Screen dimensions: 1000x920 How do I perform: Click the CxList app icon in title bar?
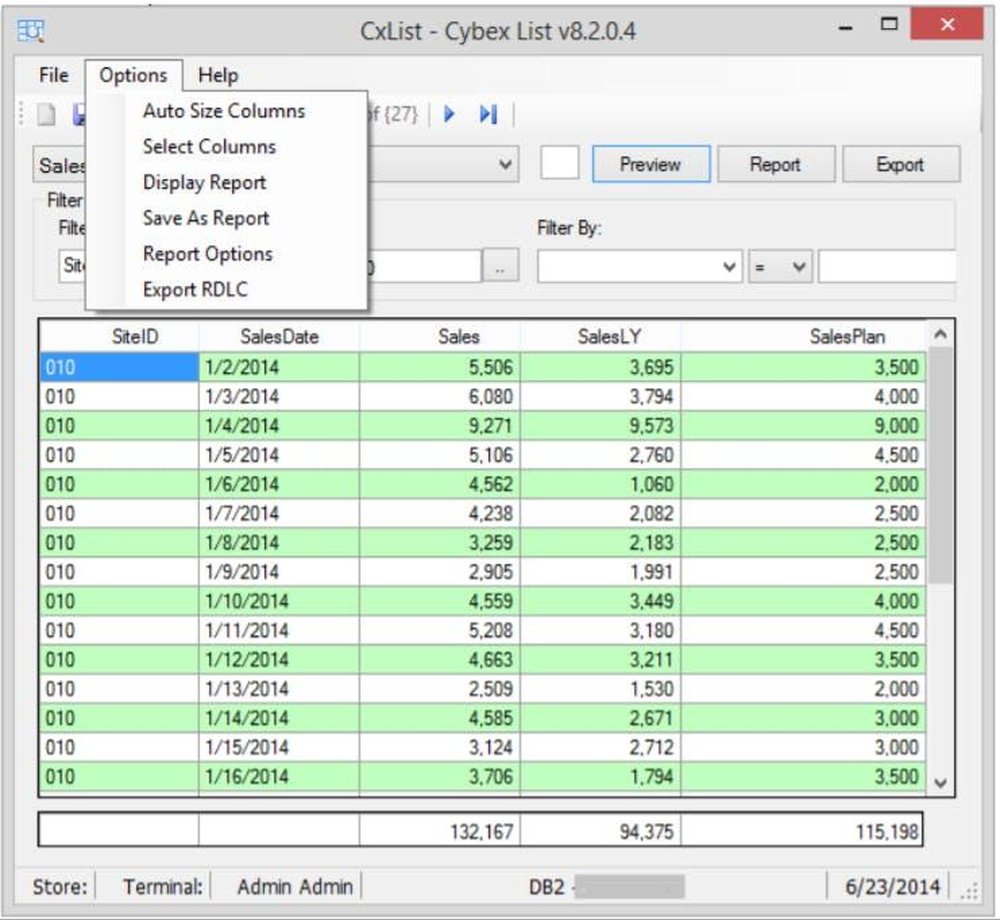pyautogui.click(x=30, y=31)
